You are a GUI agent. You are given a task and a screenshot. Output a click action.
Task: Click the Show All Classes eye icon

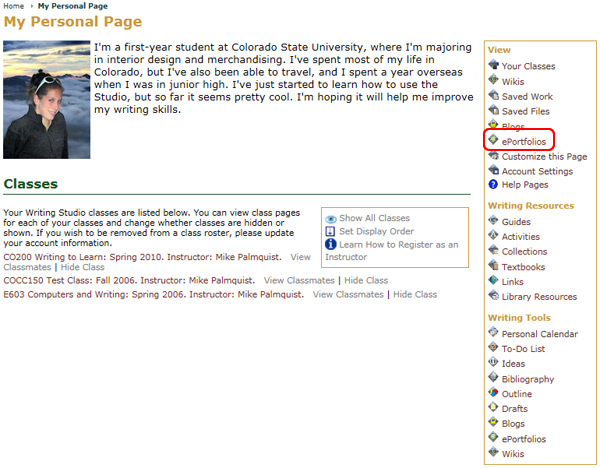tap(331, 219)
